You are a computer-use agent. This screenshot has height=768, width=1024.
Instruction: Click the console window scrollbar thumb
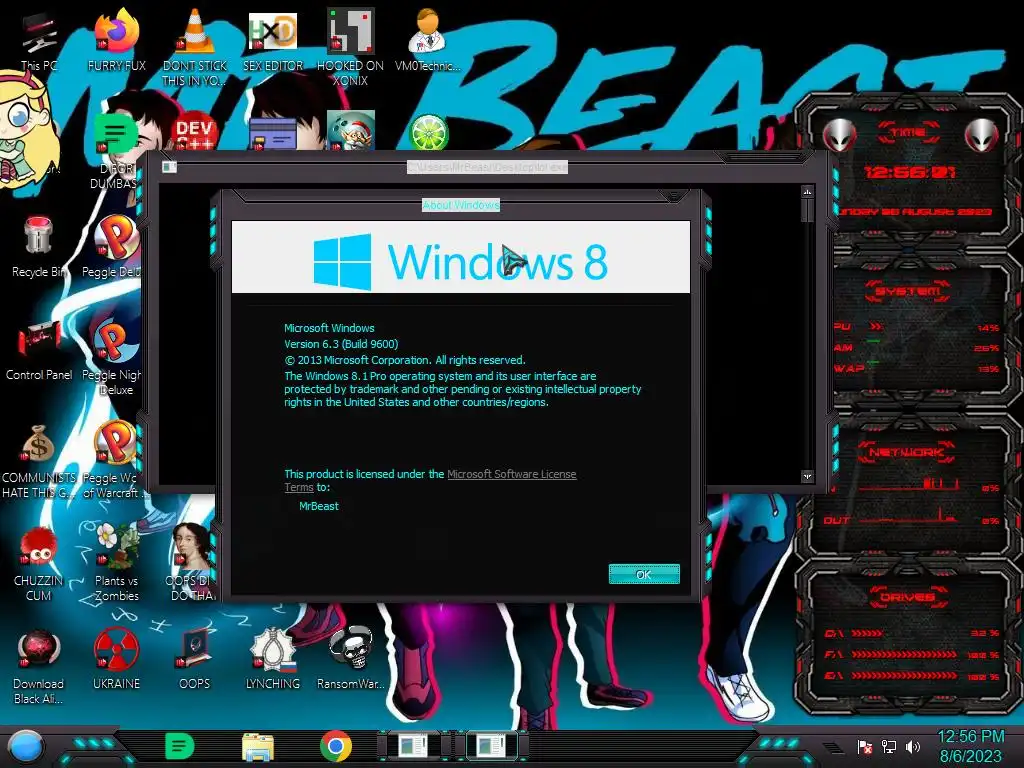pos(807,210)
